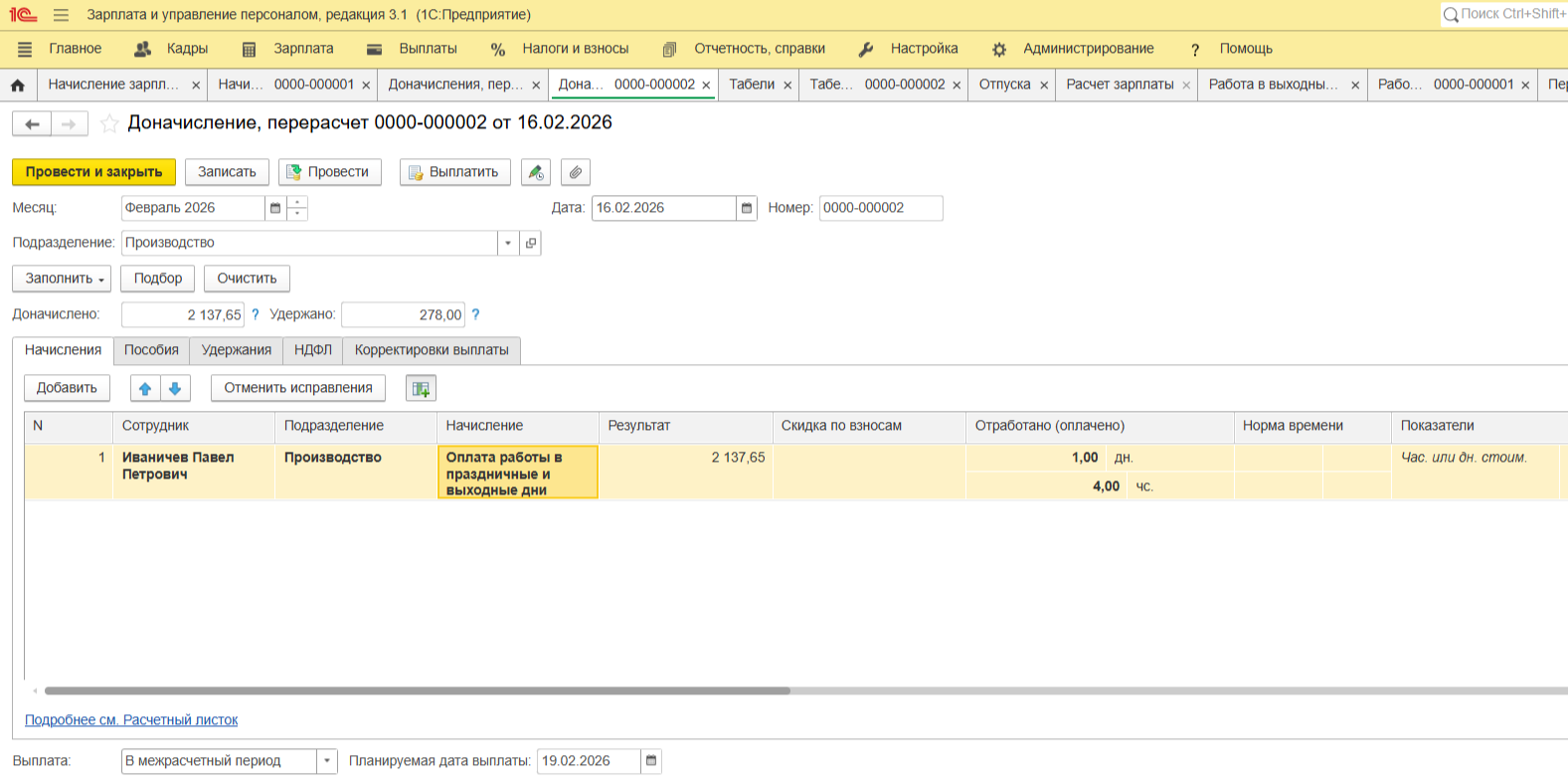
Task: Click the signature pen icon button
Action: (536, 172)
